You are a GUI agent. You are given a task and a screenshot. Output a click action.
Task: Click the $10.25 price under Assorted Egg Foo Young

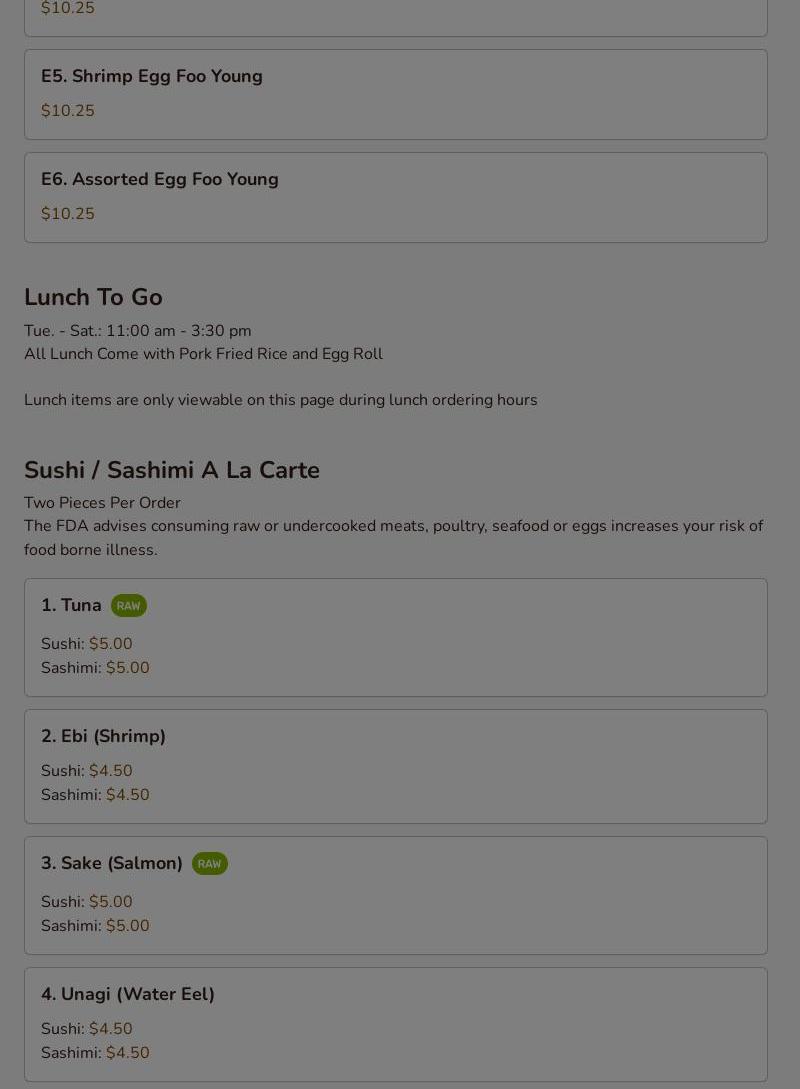[67, 214]
